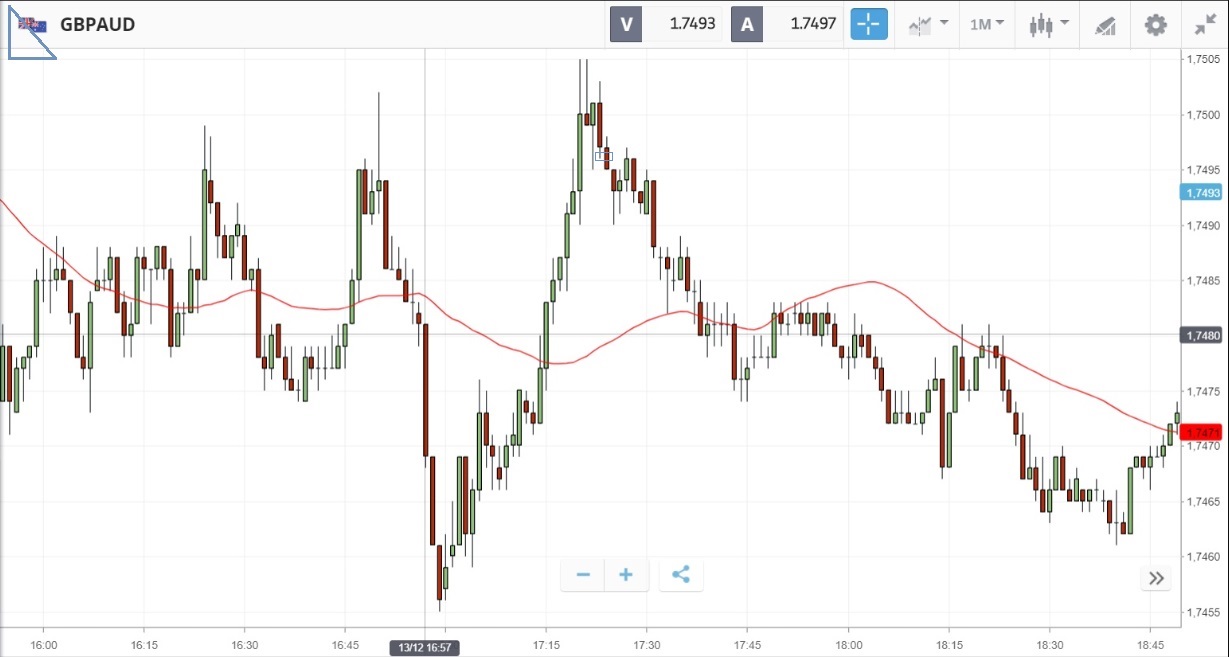Click the 13/12 16:57 time marker
Viewport: 1229px width, 657px height.
(425, 648)
